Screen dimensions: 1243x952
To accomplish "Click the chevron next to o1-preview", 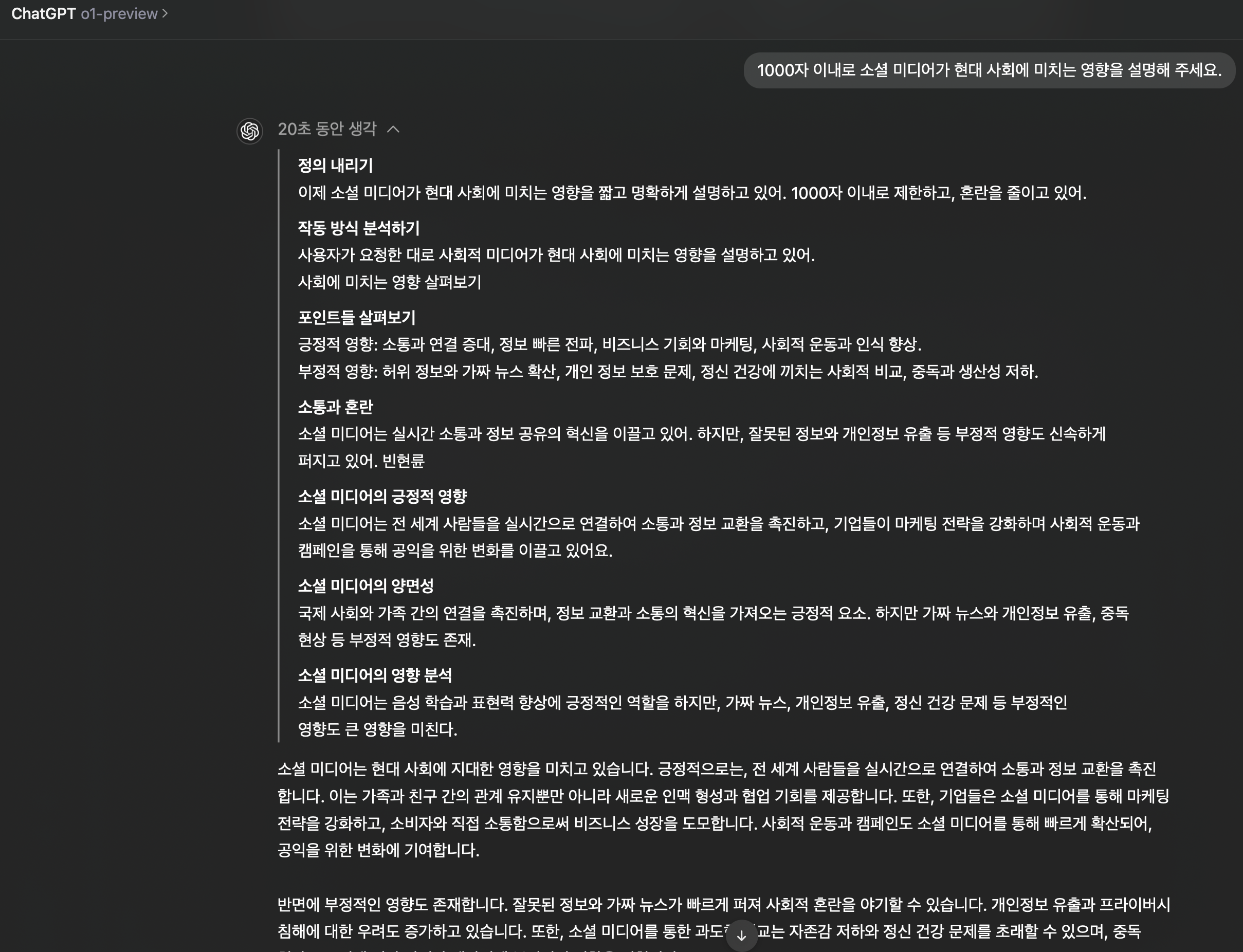I will click(x=165, y=13).
